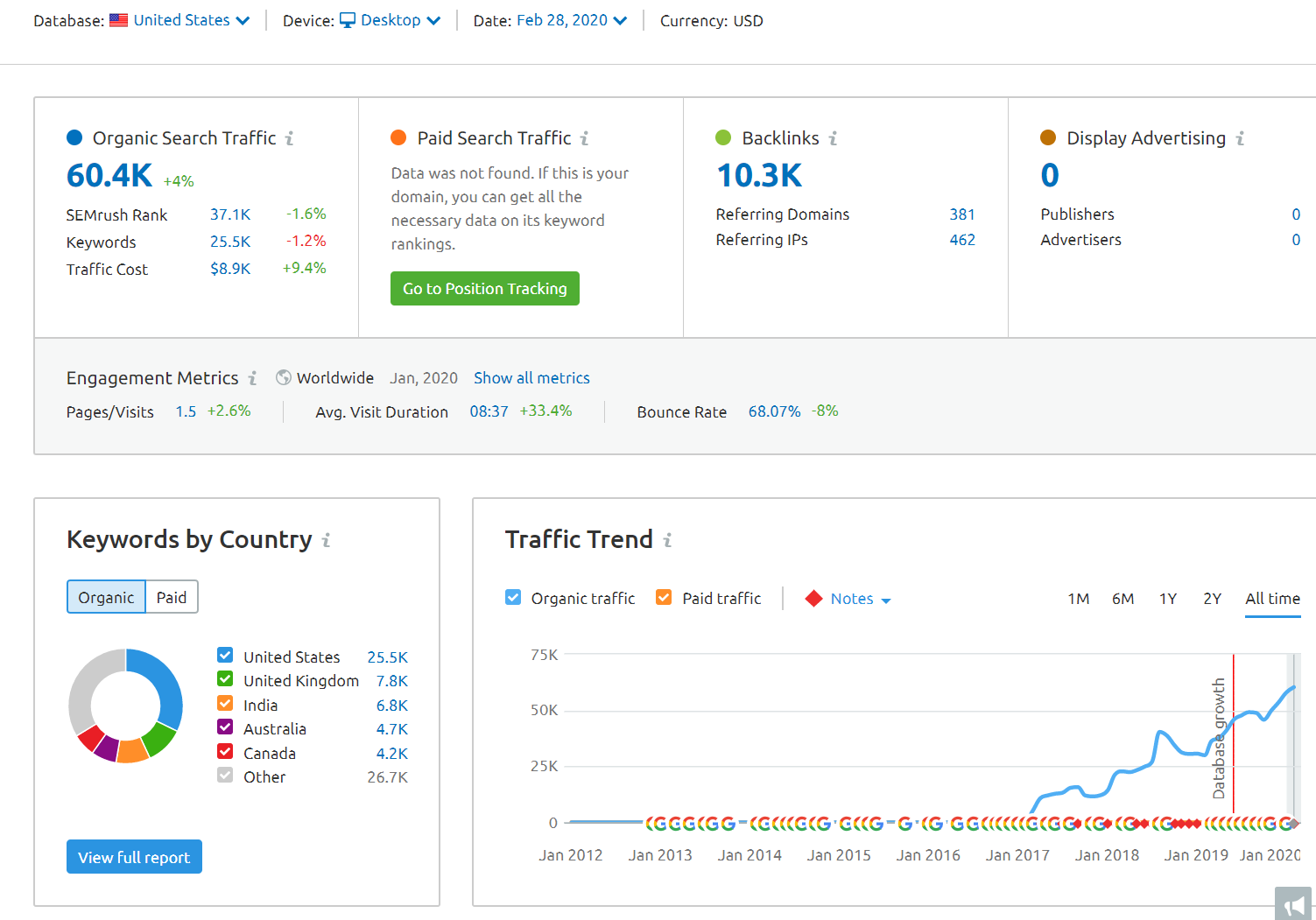The width and height of the screenshot is (1316, 920).
Task: Click the green Backlinks dot
Action: 723,137
